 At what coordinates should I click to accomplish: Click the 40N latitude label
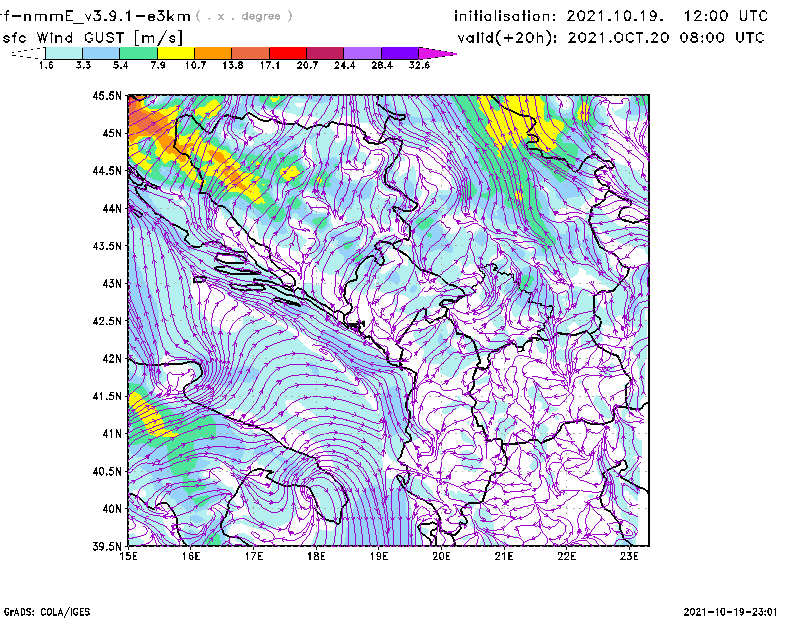112,509
